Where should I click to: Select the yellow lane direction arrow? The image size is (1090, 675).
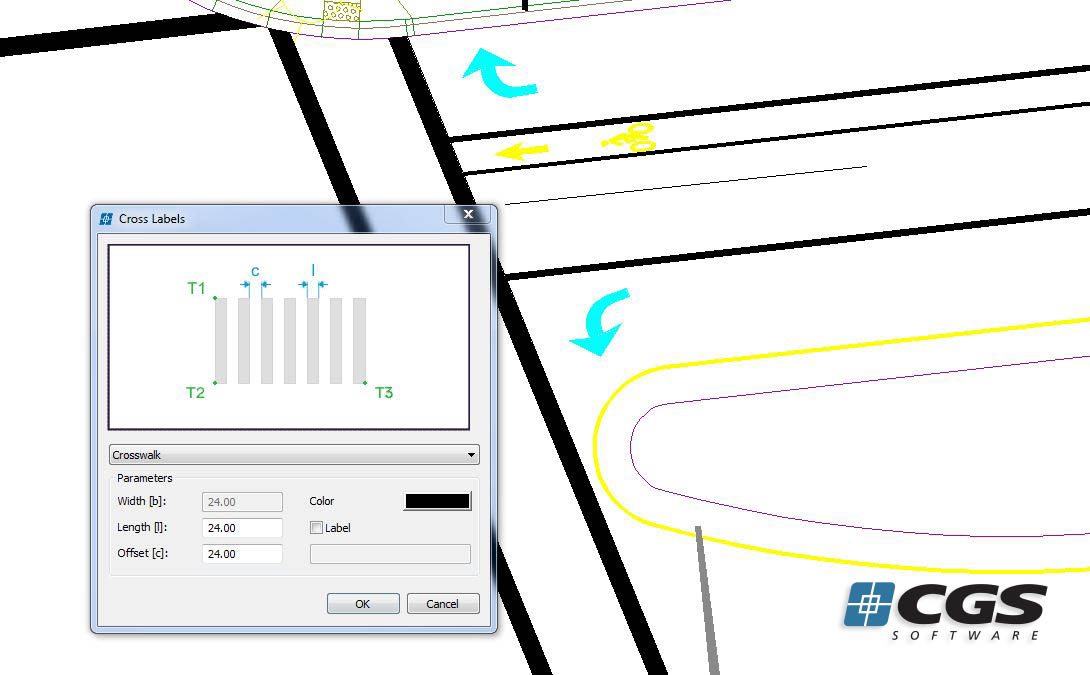coord(522,151)
